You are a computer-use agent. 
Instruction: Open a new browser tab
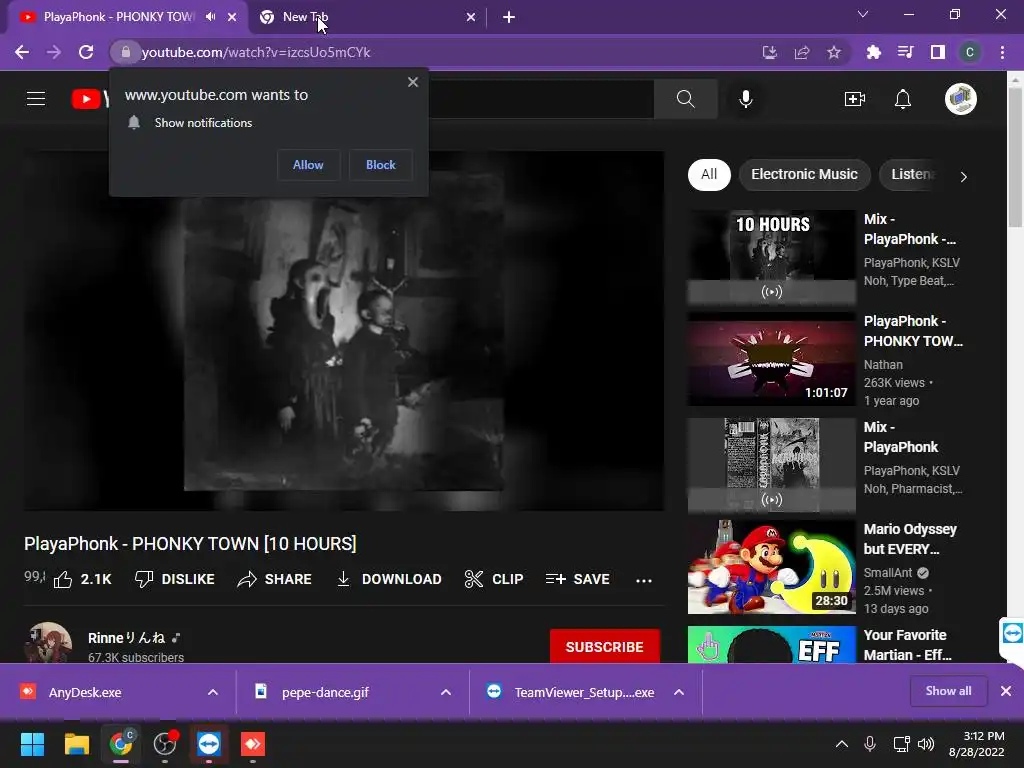[x=509, y=17]
